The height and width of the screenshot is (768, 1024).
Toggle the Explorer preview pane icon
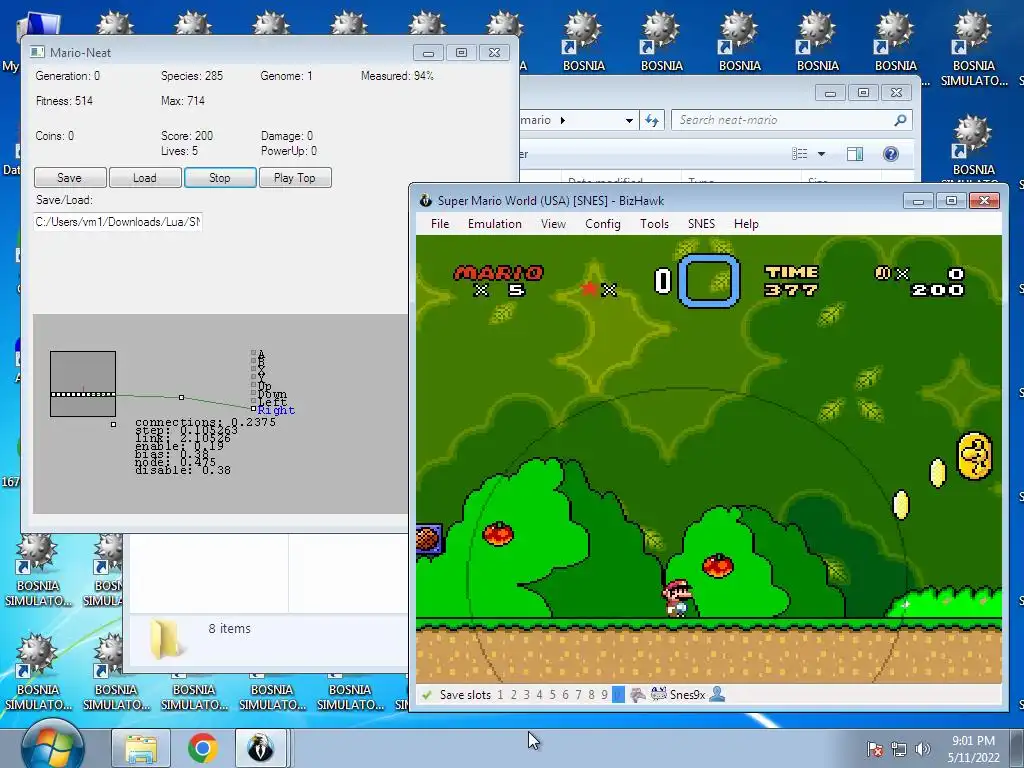[x=854, y=154]
